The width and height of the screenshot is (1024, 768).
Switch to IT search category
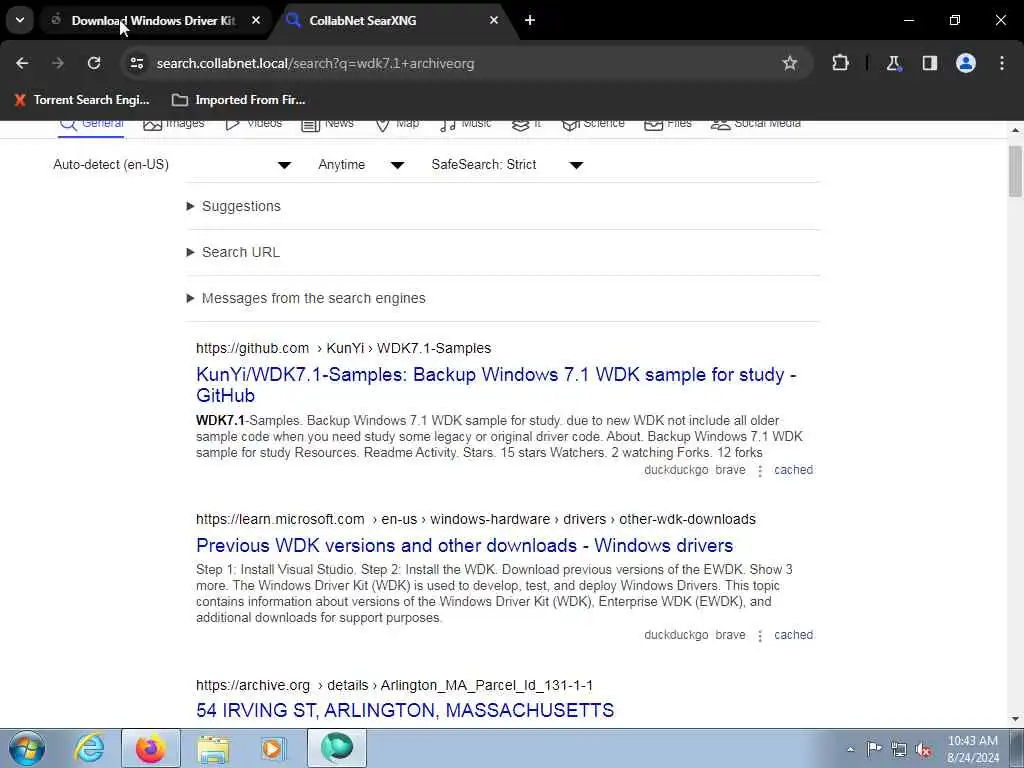click(x=526, y=124)
